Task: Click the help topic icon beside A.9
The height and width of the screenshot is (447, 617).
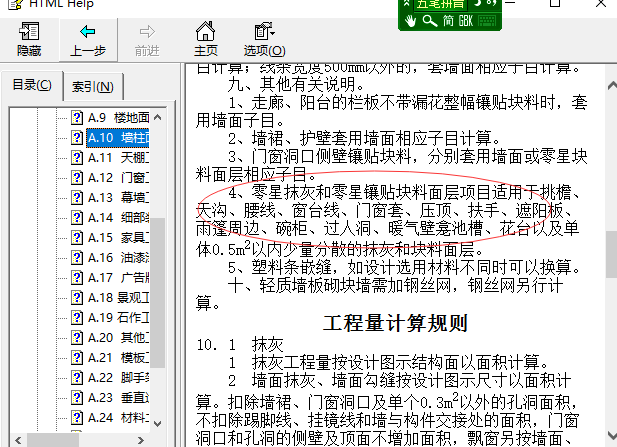Action: coord(77,117)
